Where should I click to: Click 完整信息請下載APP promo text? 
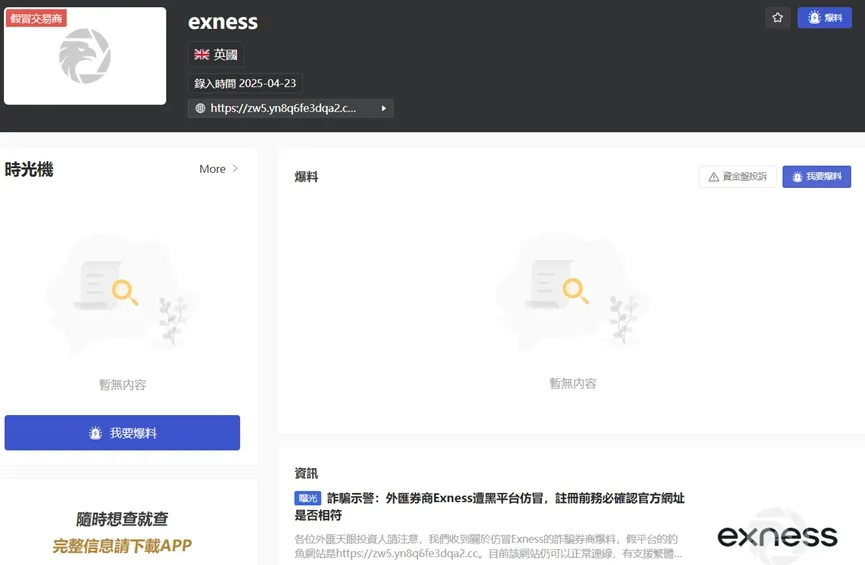point(122,546)
